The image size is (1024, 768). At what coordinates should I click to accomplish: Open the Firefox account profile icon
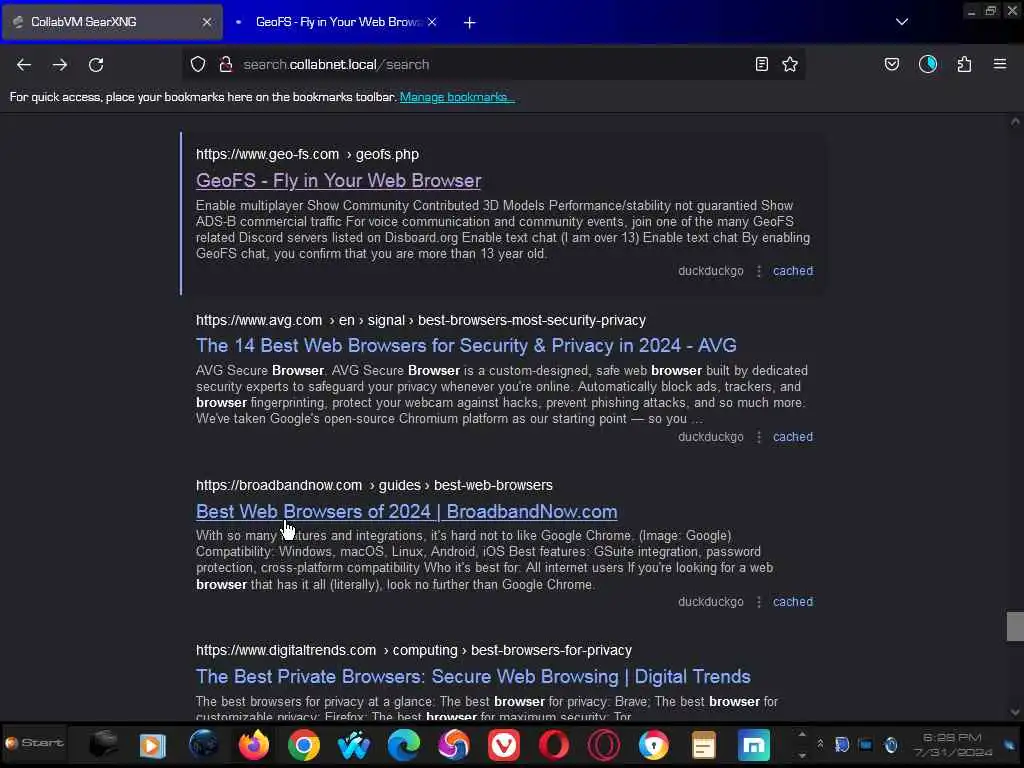928,64
